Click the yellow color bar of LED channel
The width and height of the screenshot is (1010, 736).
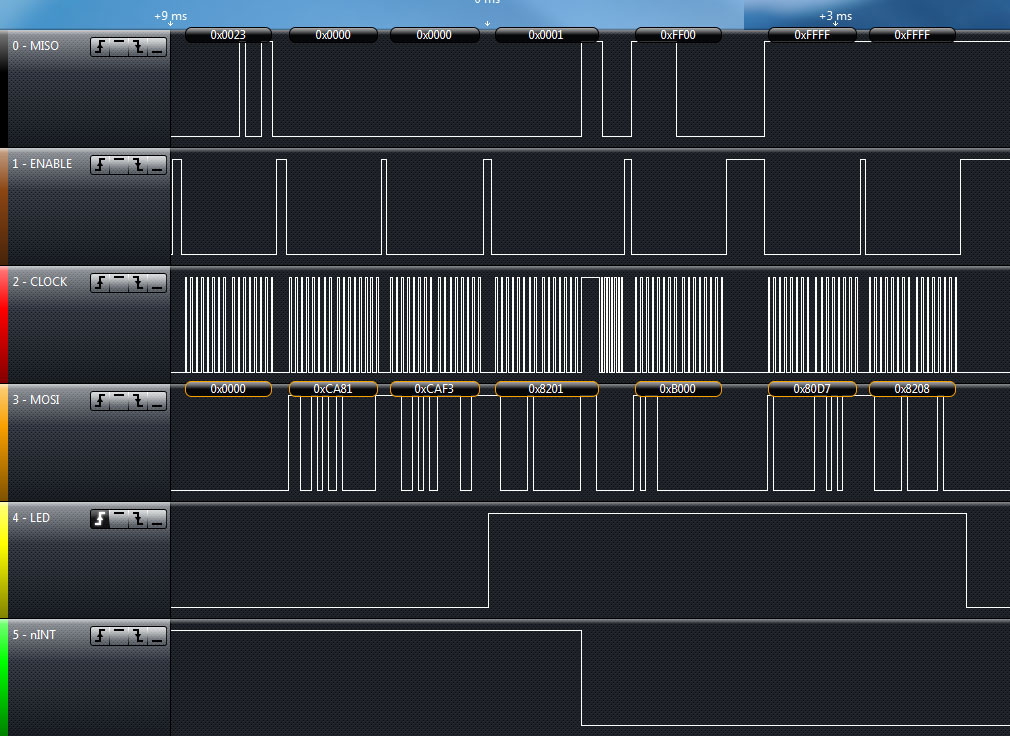[4, 560]
